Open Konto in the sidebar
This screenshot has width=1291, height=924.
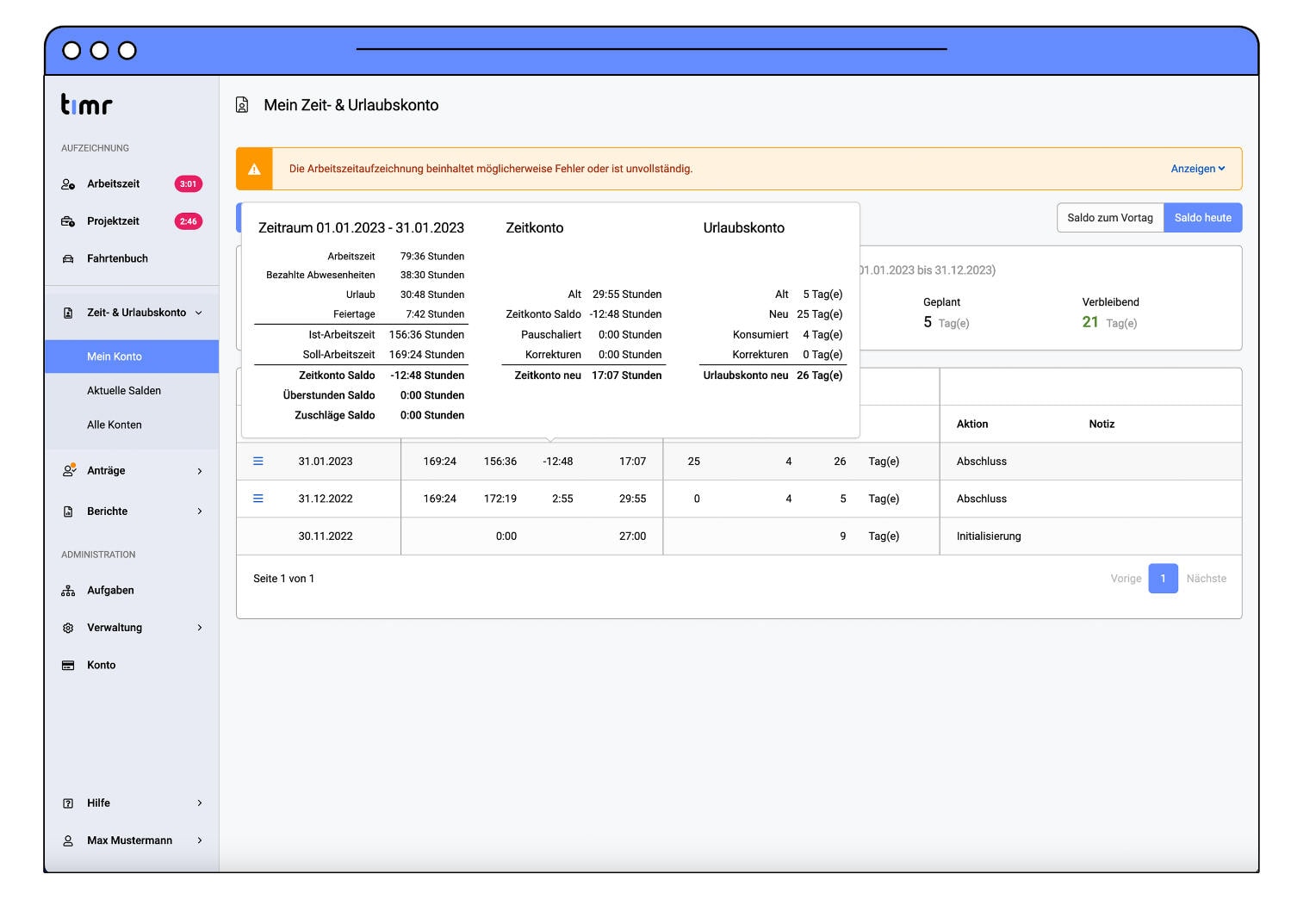click(x=101, y=665)
